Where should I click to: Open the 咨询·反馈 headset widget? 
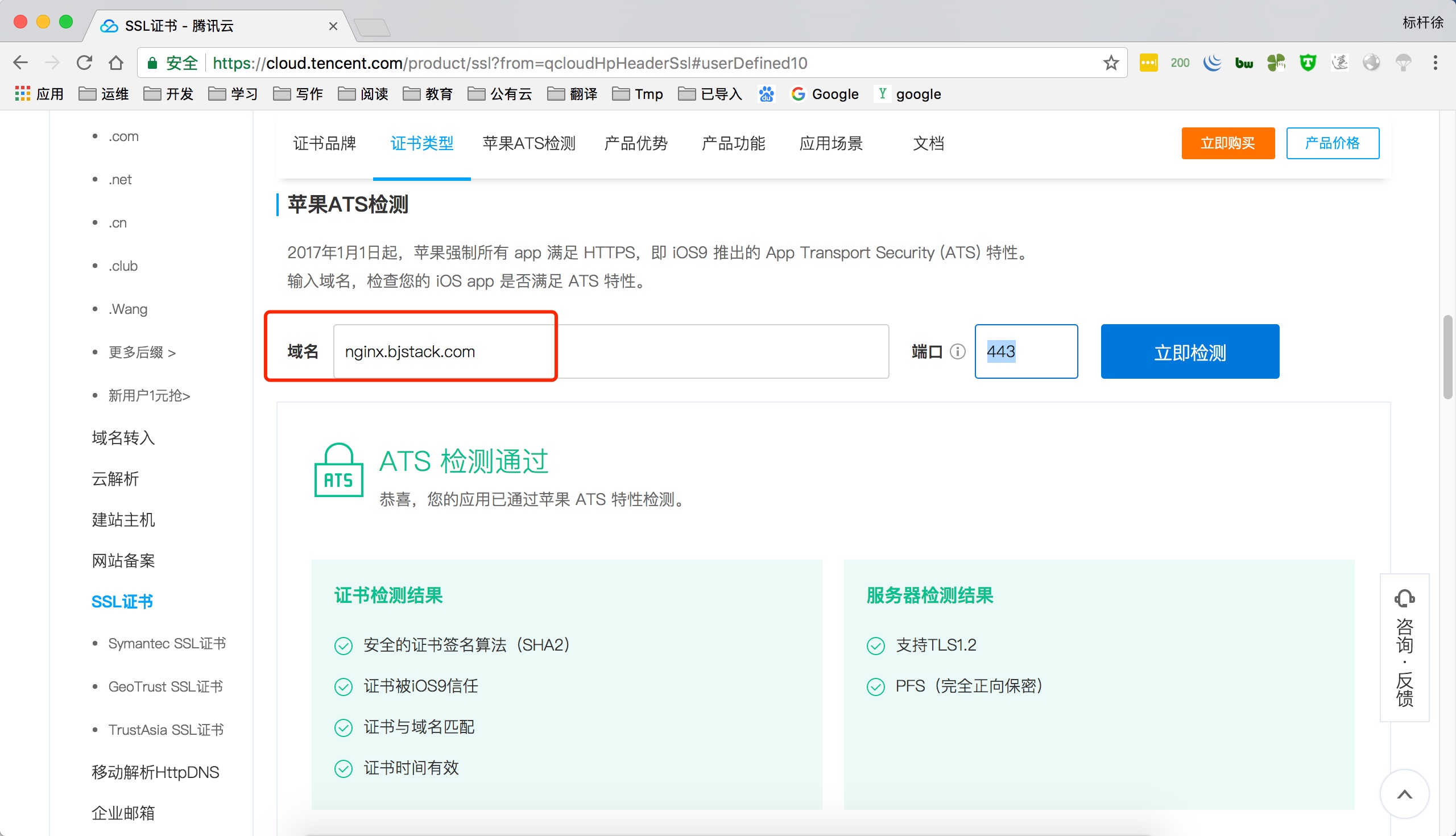click(x=1404, y=647)
